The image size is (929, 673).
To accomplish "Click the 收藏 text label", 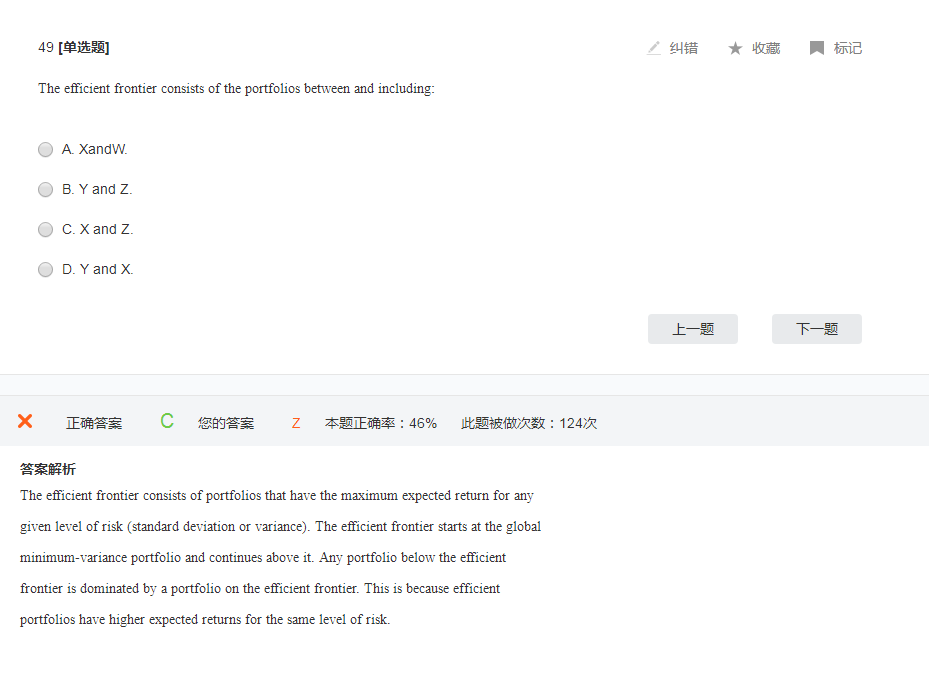I will point(766,48).
